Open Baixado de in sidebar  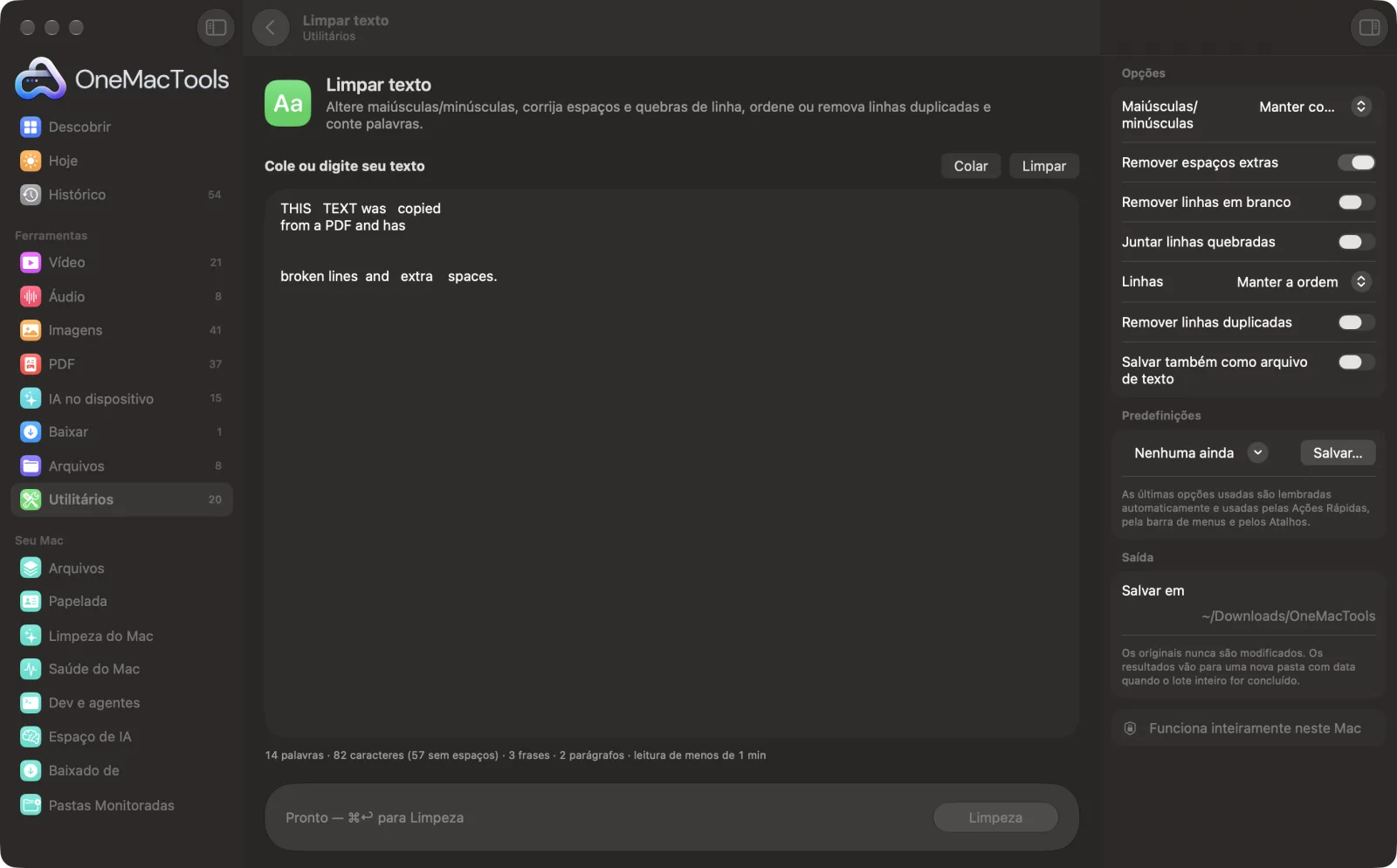click(x=122, y=771)
